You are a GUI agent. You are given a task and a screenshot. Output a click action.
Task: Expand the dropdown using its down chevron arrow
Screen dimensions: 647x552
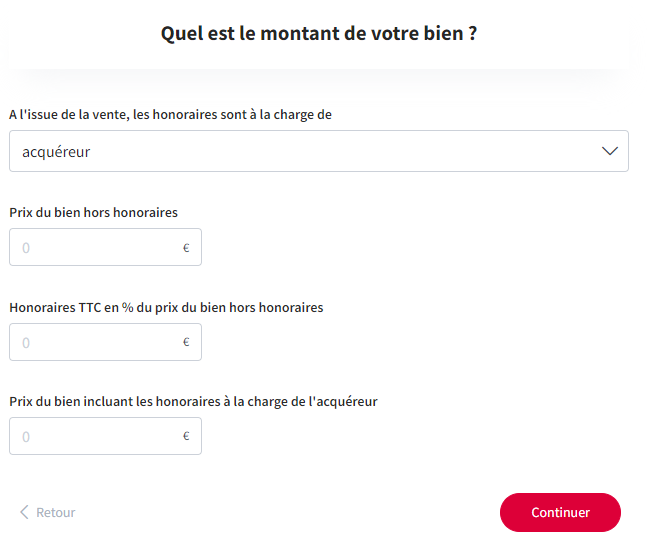click(609, 151)
